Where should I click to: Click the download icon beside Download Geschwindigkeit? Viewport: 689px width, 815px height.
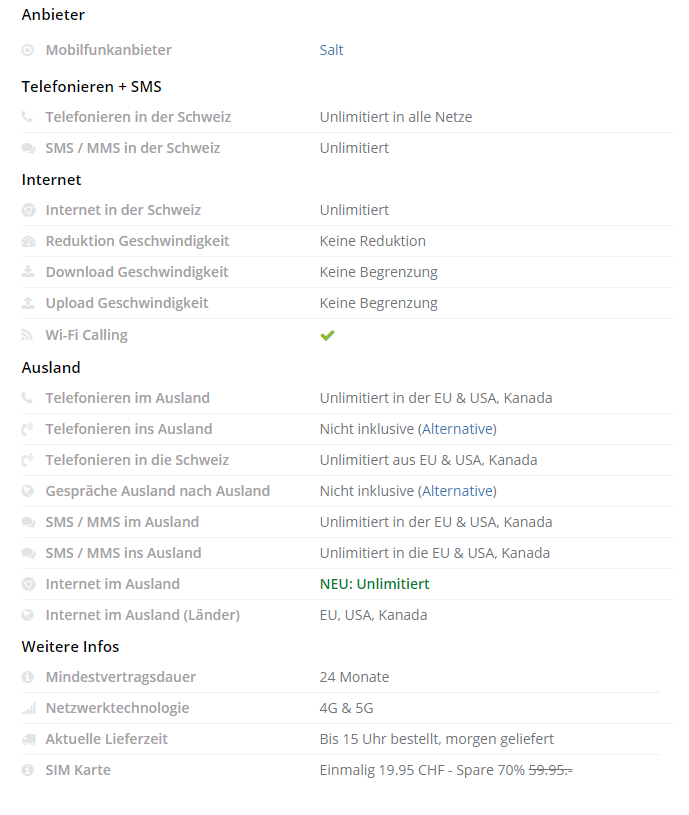click(27, 272)
